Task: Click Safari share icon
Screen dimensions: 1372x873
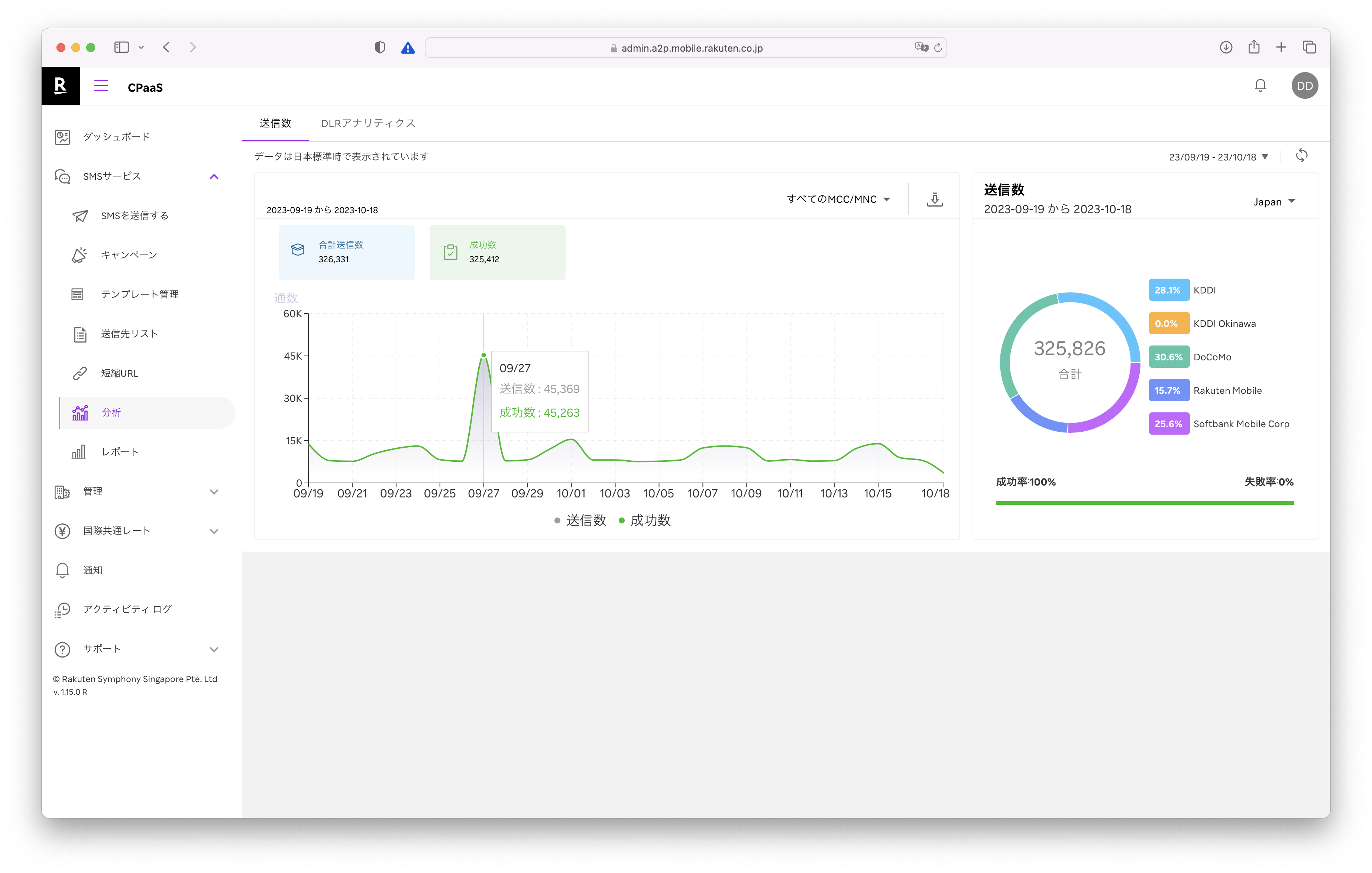Action: pos(1253,47)
